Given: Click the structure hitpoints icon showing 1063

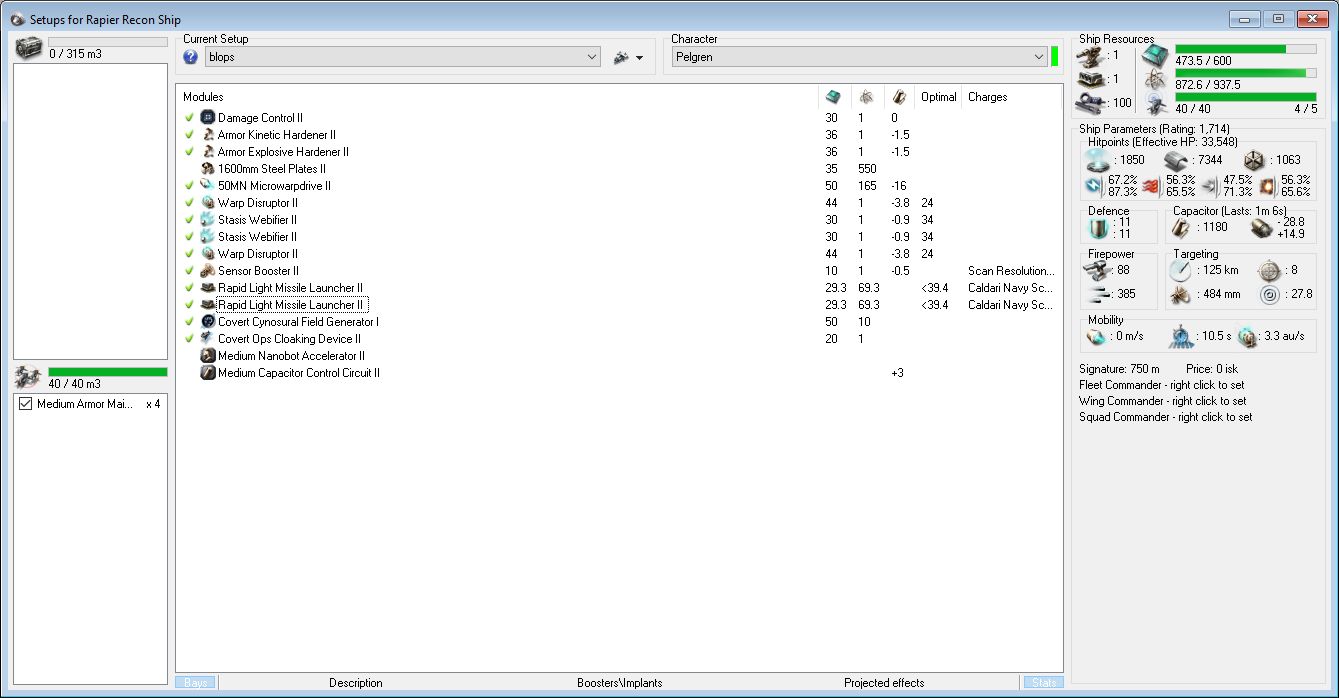Looking at the screenshot, I should [1253, 160].
